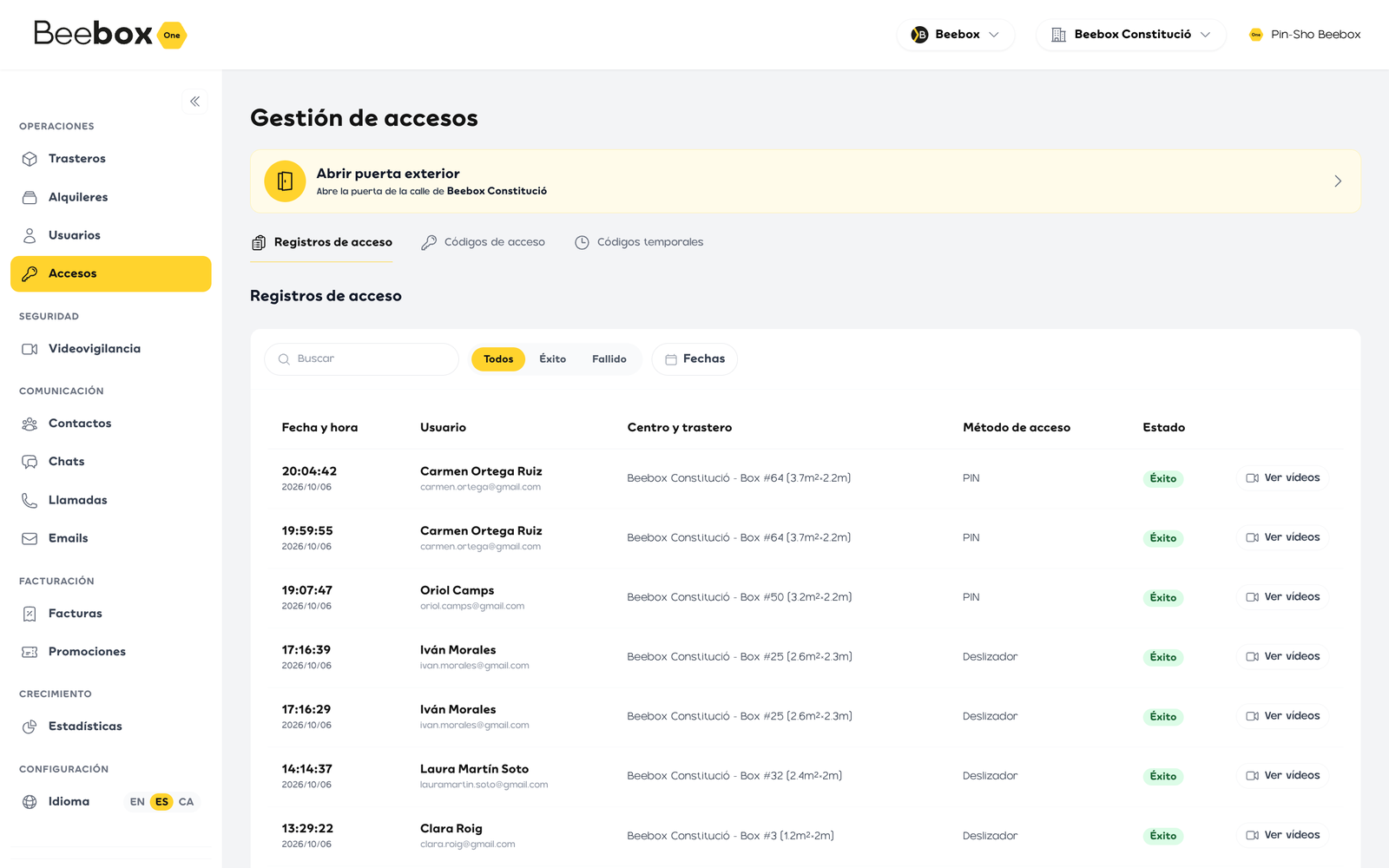Open the Chats section
Screen dimensions: 1389x868
(110, 462)
